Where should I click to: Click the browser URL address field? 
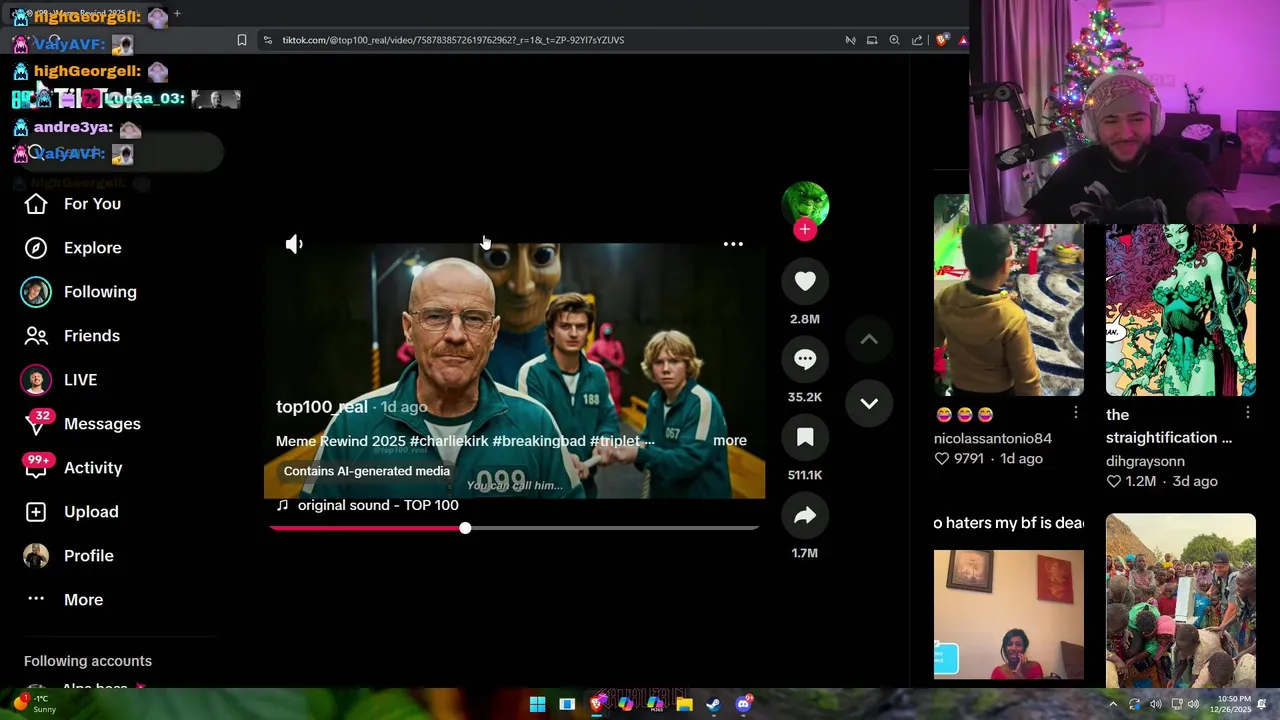[x=453, y=40]
